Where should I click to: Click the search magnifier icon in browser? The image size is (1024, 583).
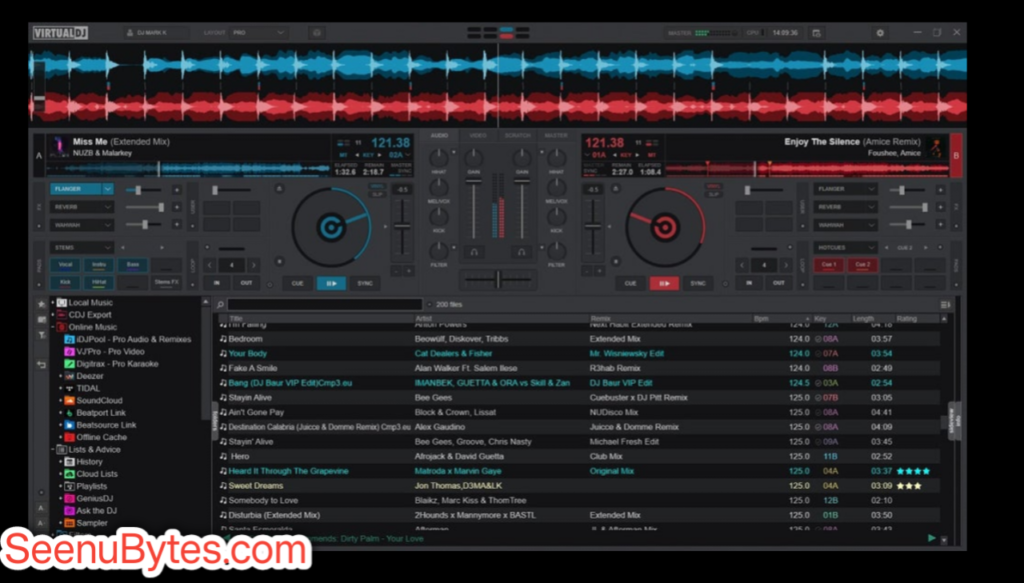221,304
